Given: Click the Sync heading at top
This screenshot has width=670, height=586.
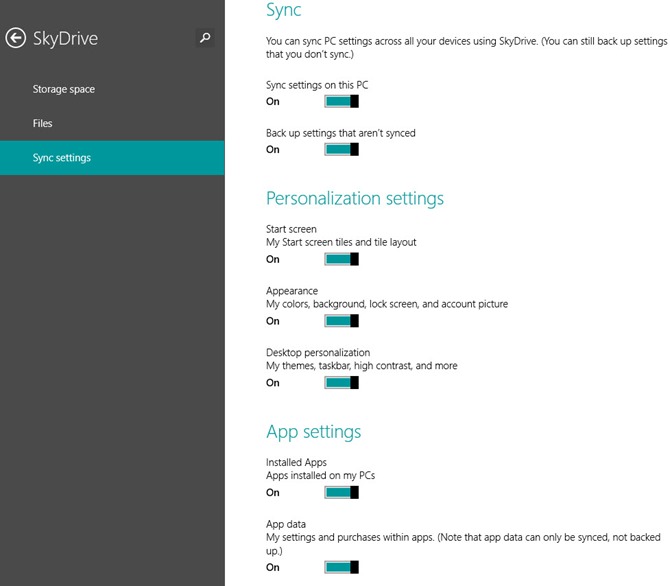Looking at the screenshot, I should coord(283,10).
